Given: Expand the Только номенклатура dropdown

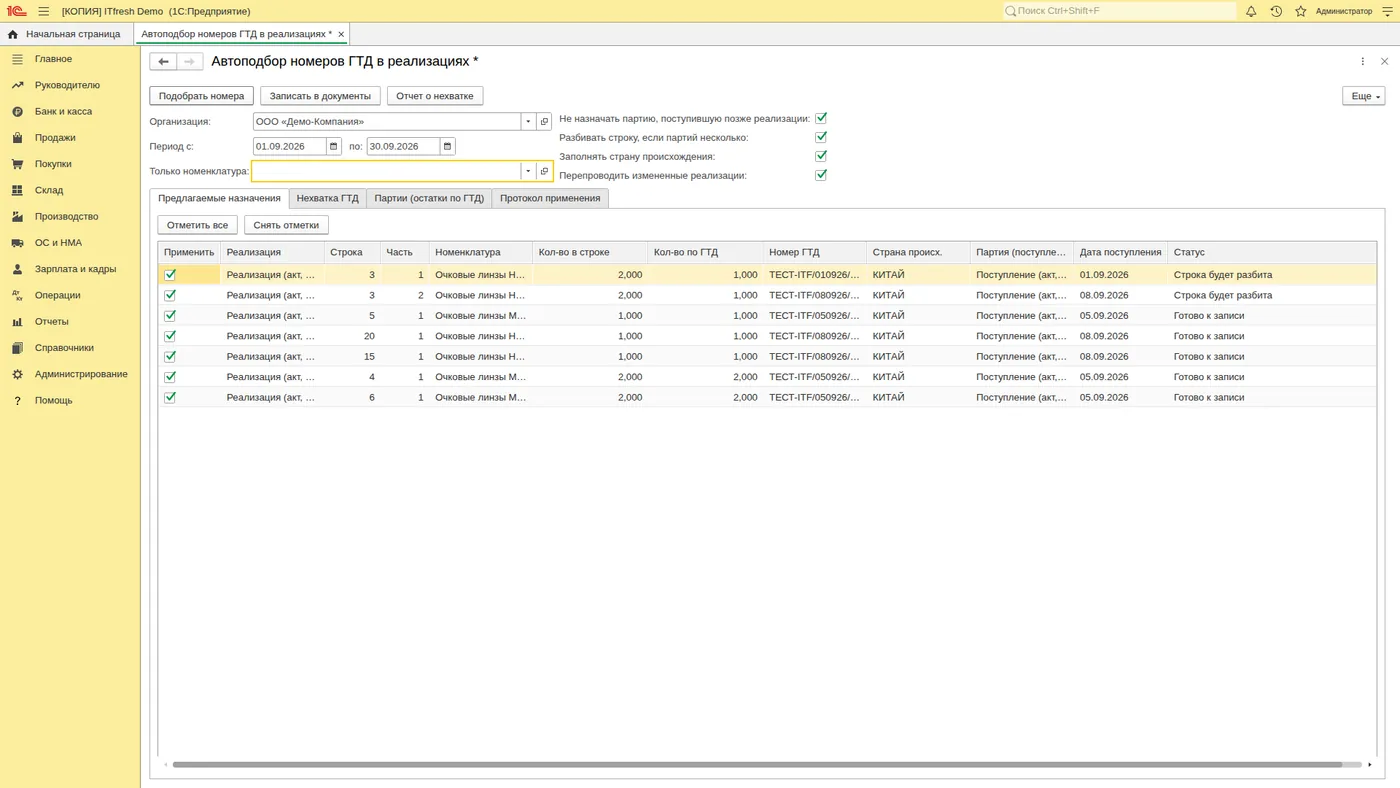Looking at the screenshot, I should tap(528, 171).
